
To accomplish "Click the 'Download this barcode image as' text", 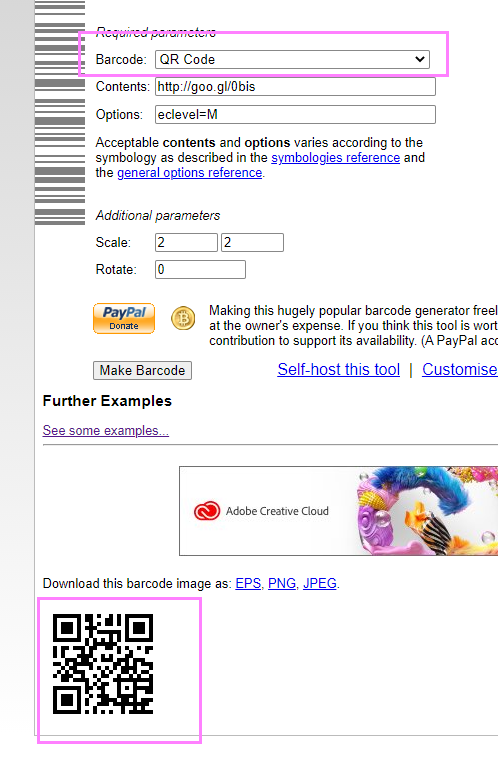I will (x=137, y=583).
